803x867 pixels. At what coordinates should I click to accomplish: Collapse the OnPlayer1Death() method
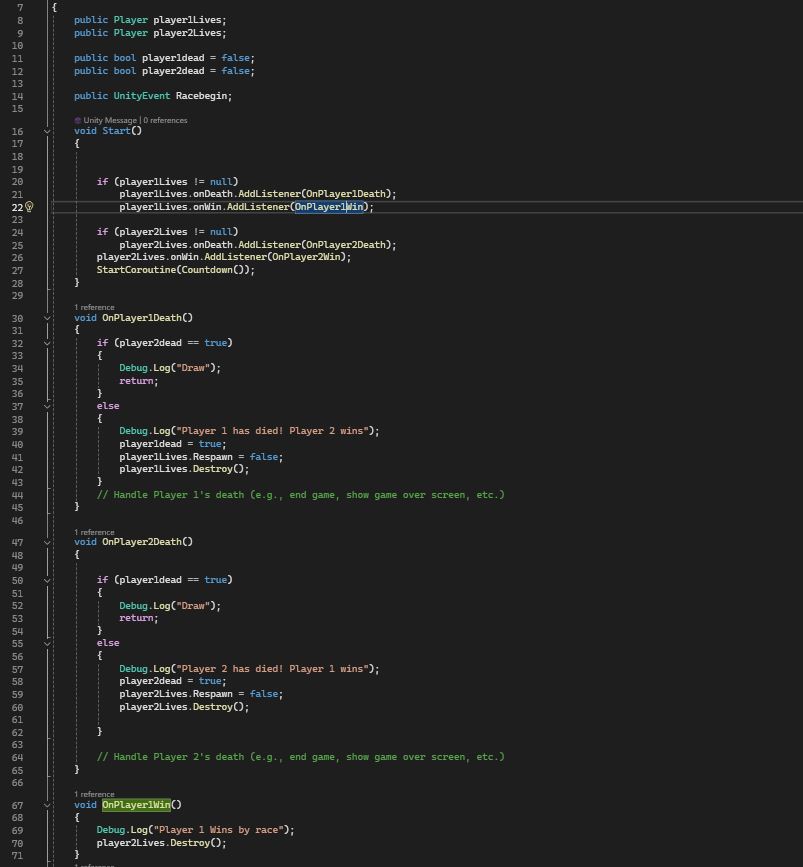pyautogui.click(x=47, y=318)
